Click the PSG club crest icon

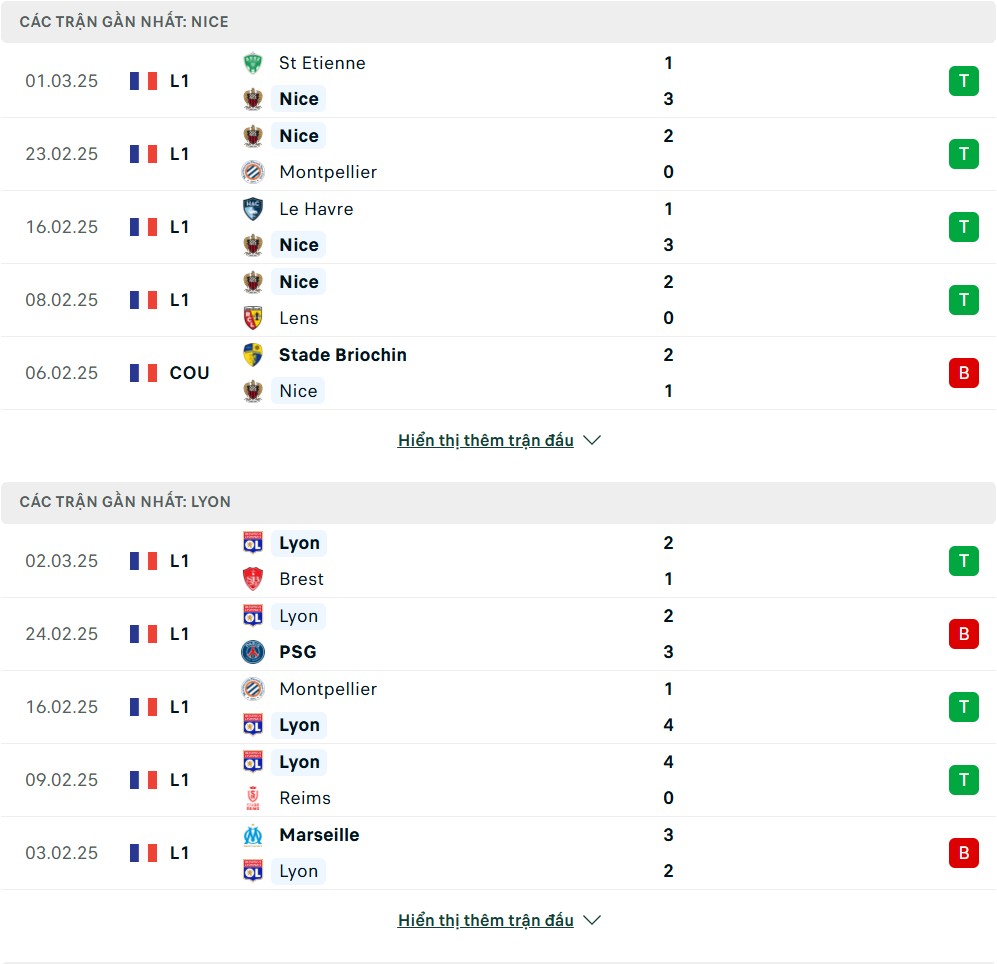click(253, 652)
